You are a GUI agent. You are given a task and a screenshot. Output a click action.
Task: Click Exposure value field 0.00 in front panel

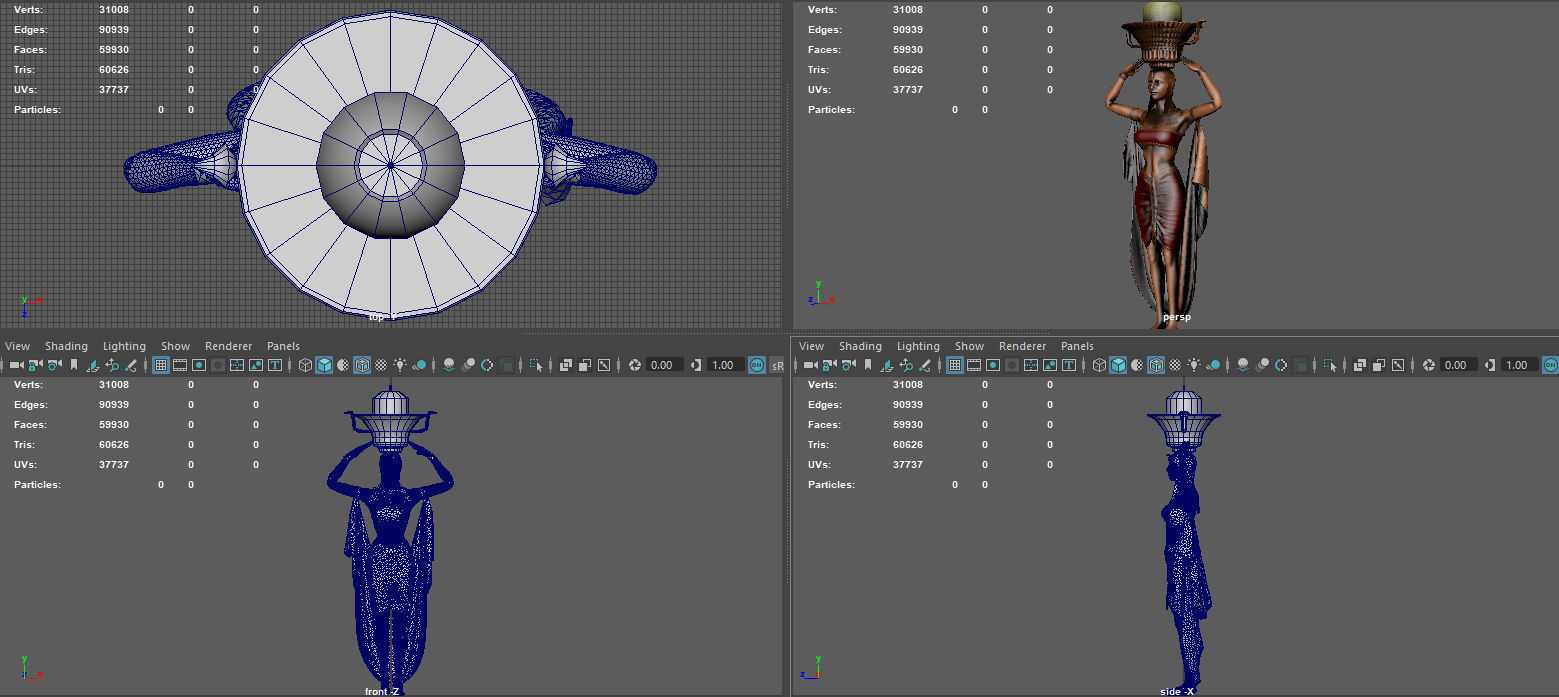pos(665,365)
